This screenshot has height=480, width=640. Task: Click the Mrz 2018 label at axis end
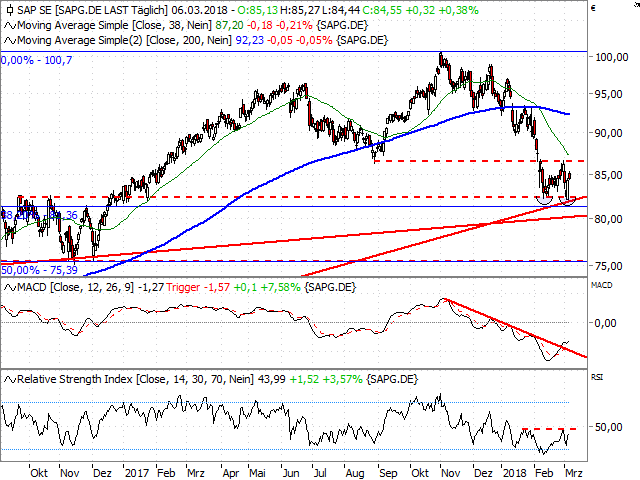click(573, 473)
